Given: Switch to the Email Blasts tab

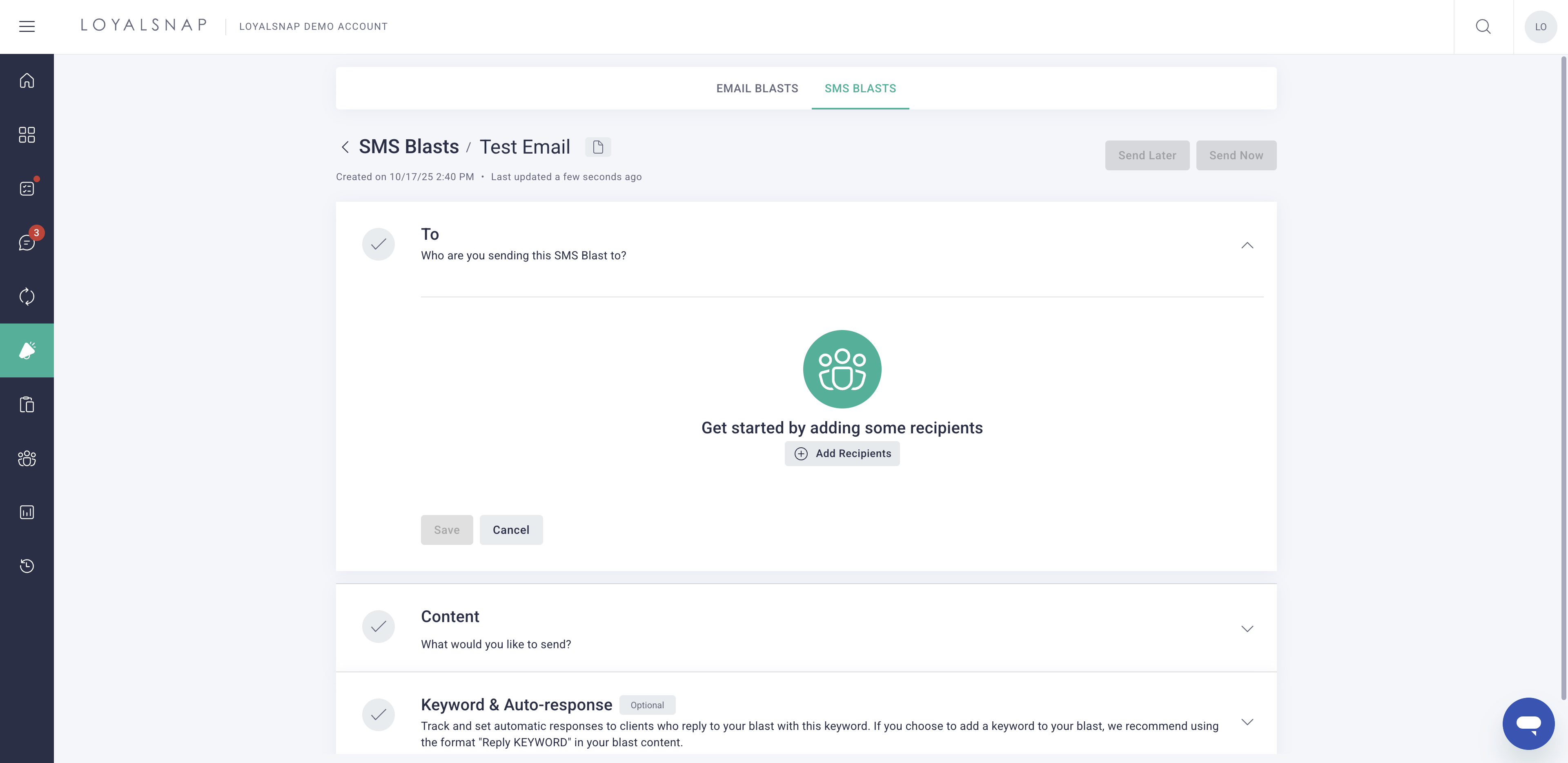Looking at the screenshot, I should coord(757,88).
